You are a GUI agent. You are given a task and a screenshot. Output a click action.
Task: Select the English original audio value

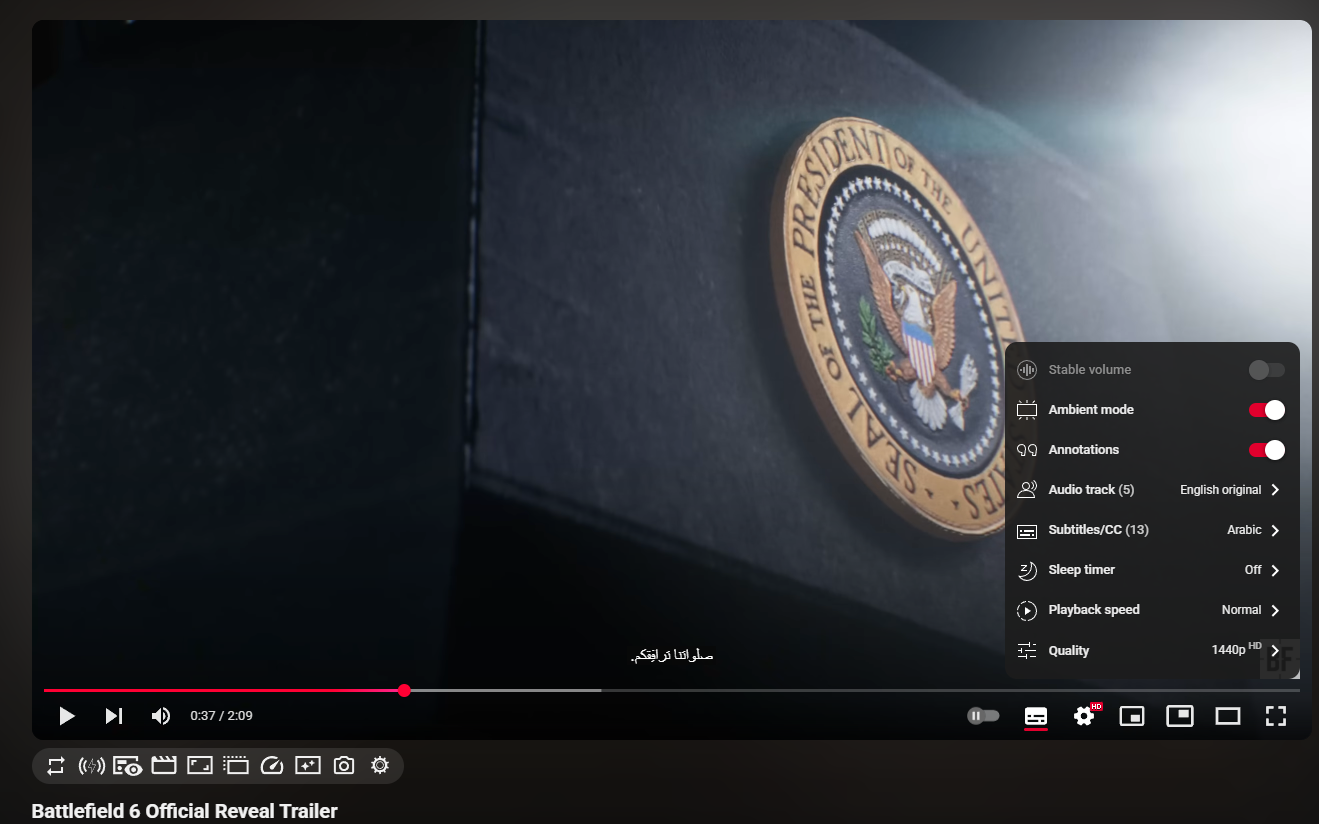[1221, 490]
